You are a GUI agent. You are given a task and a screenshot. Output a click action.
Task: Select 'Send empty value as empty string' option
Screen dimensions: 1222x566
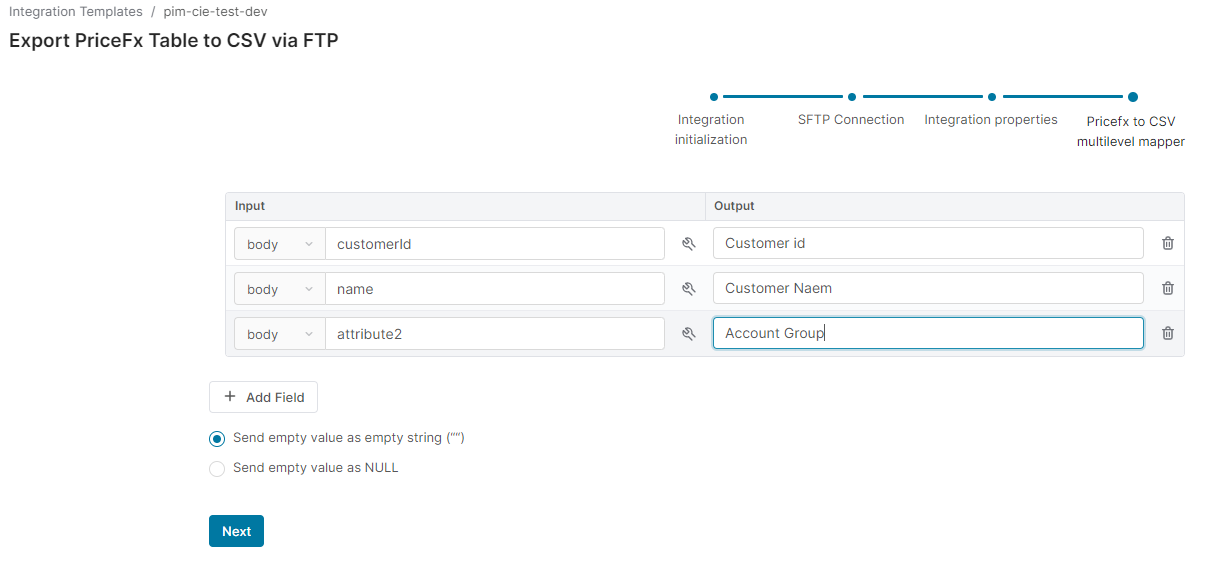click(x=217, y=439)
